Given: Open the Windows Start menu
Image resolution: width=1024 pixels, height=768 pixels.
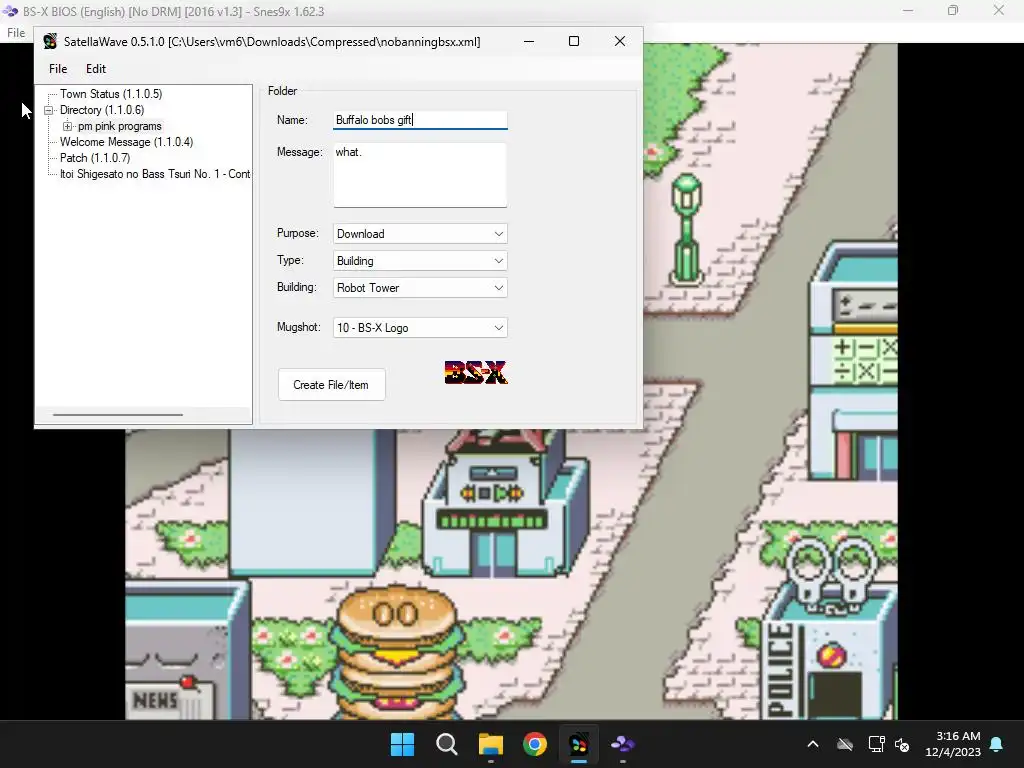Looking at the screenshot, I should [x=402, y=744].
